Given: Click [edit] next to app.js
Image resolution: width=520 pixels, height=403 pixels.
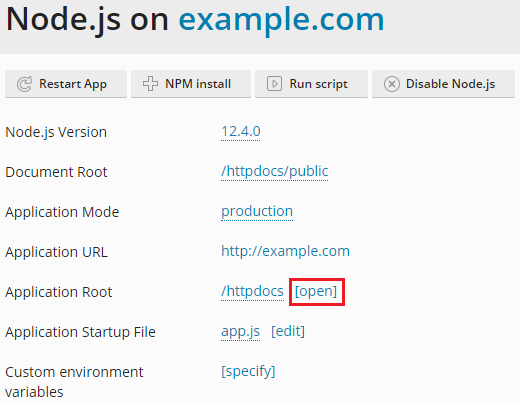Looking at the screenshot, I should point(288,331).
